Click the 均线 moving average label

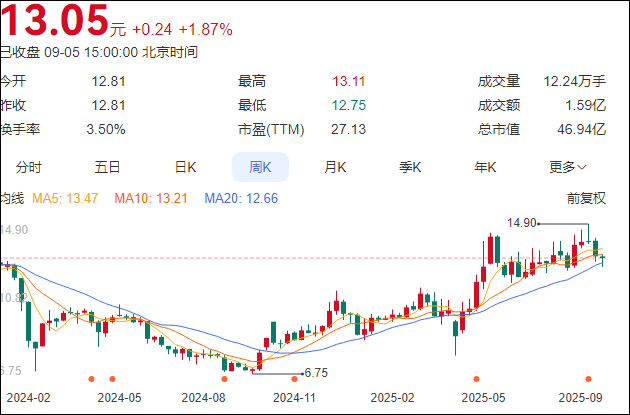click(12, 198)
